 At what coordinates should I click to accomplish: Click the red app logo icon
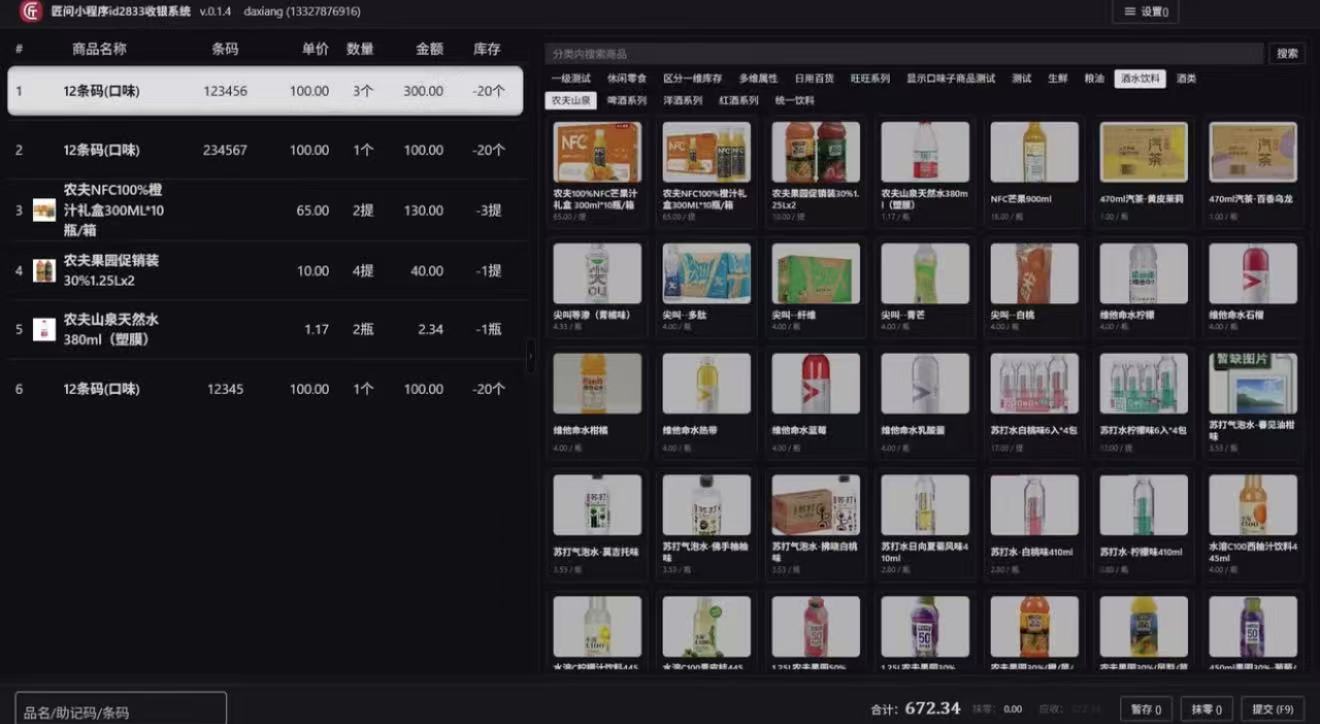pyautogui.click(x=31, y=12)
